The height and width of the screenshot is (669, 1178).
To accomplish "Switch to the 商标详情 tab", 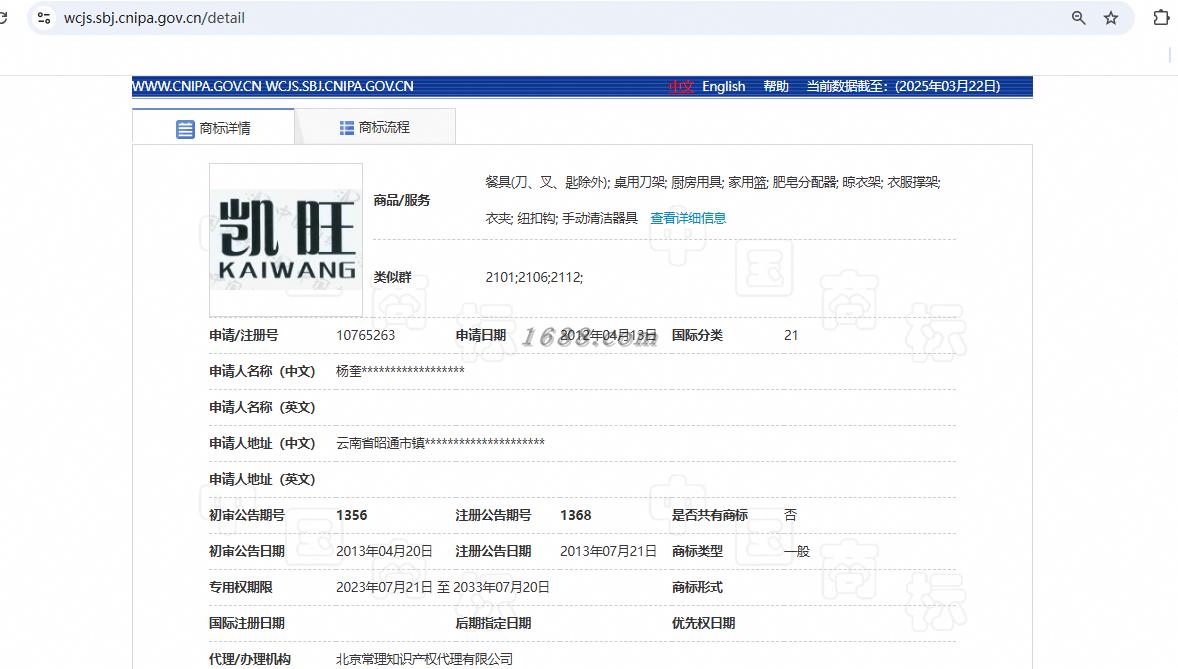I will 213,127.
